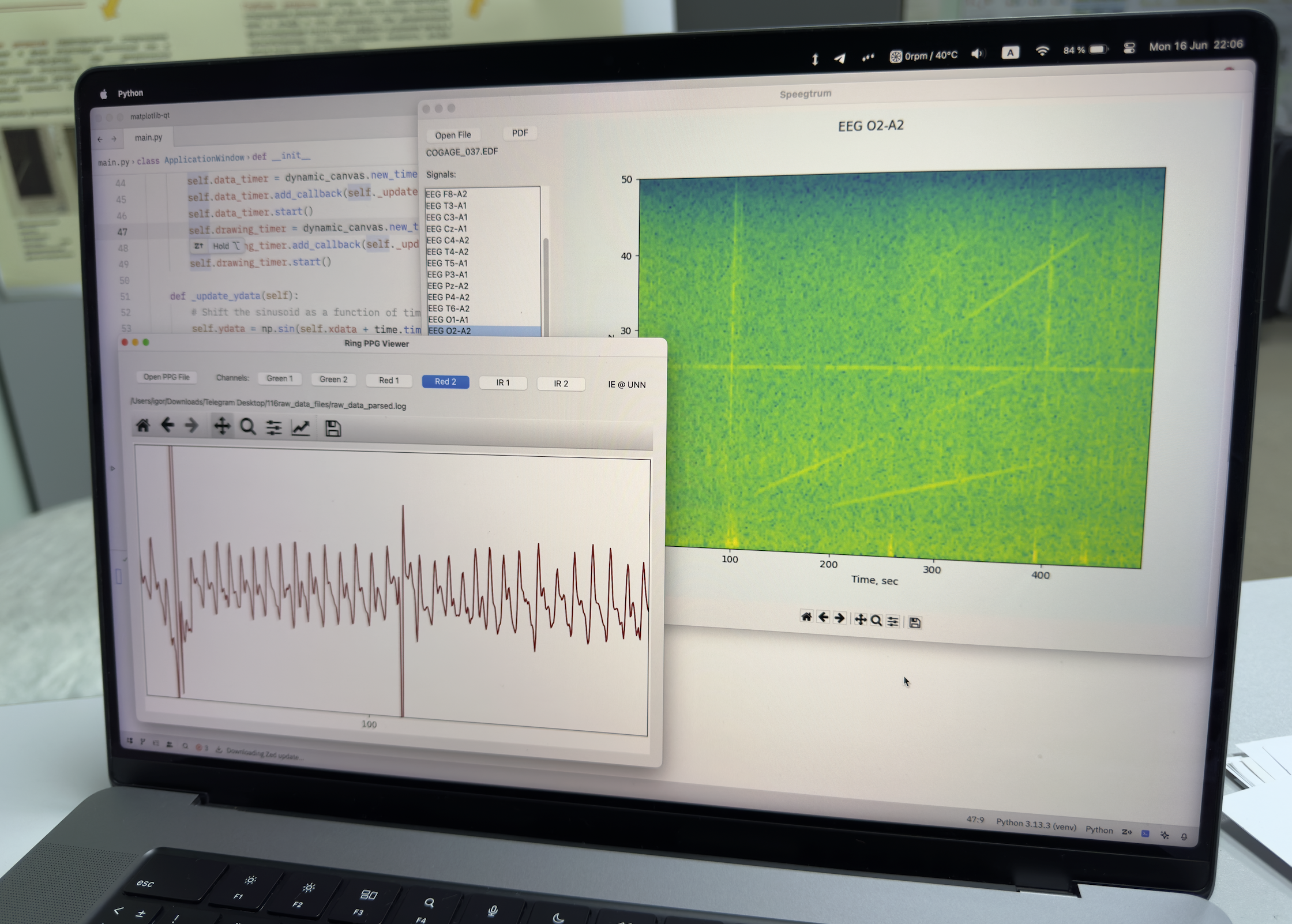Select EEG P3-A1 in Signals list
Viewport: 1292px width, 924px height.
(448, 275)
